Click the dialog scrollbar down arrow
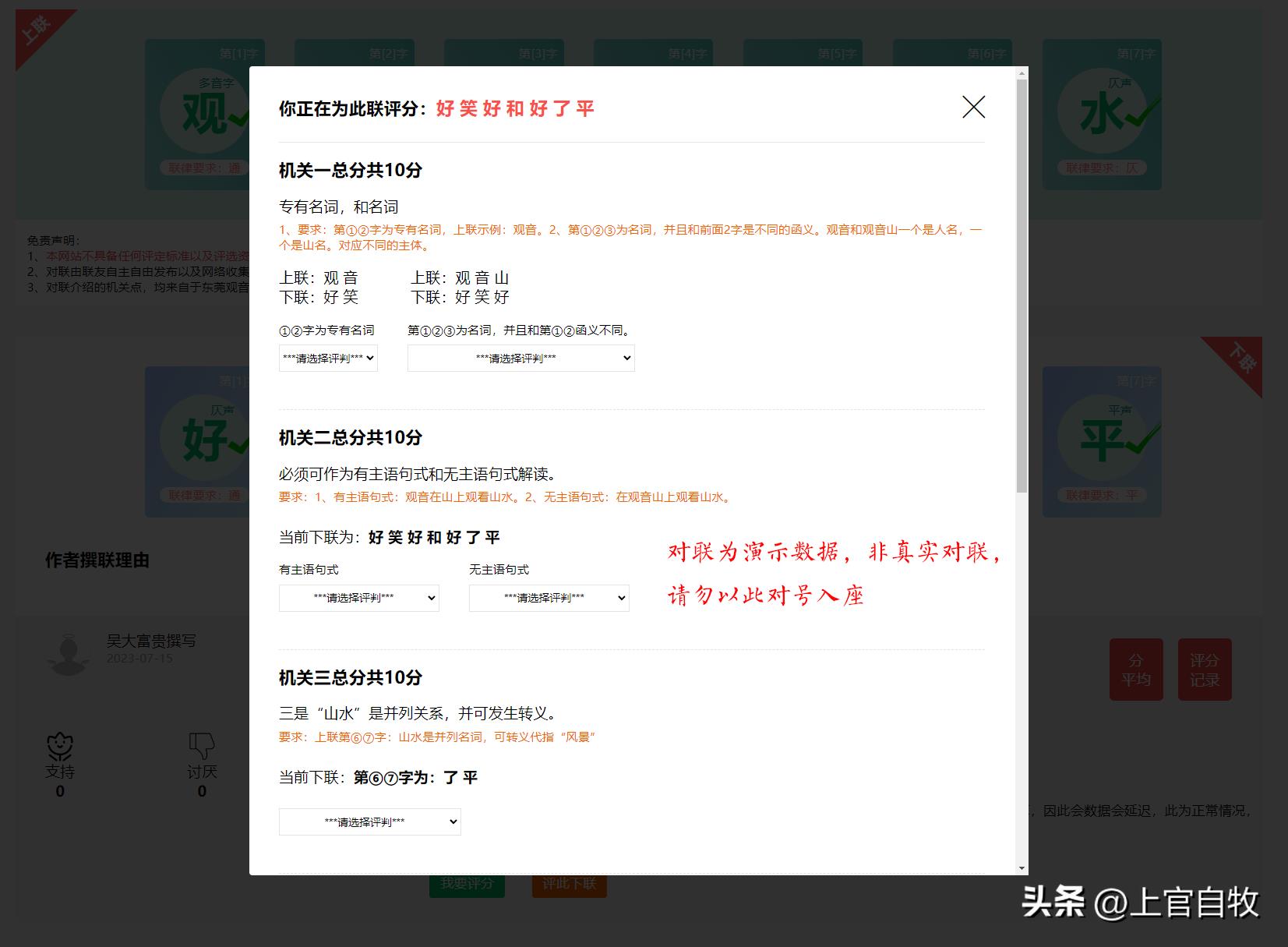 coord(1022,868)
